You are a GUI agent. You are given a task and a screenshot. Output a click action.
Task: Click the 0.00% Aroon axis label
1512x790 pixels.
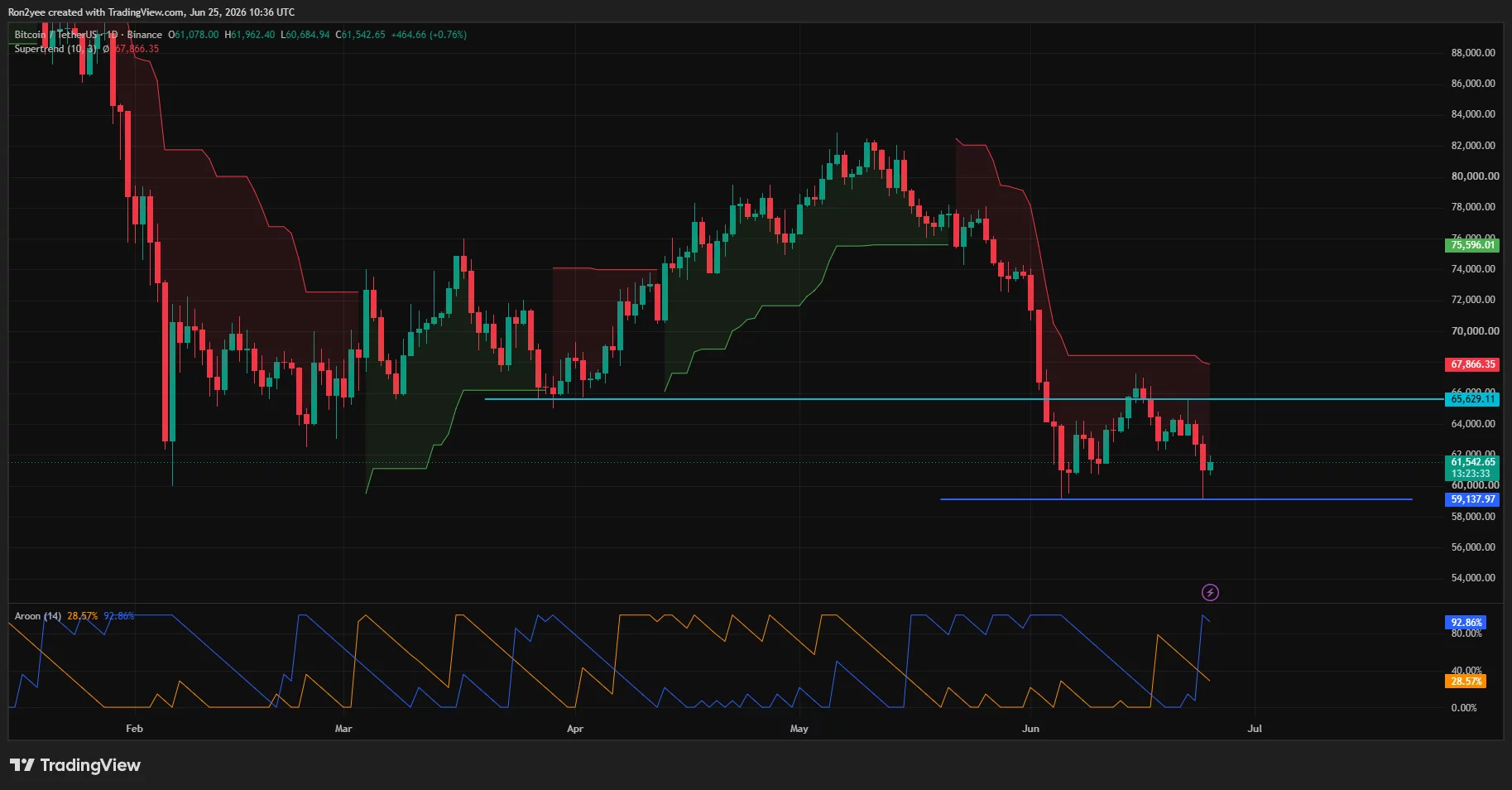(1464, 708)
